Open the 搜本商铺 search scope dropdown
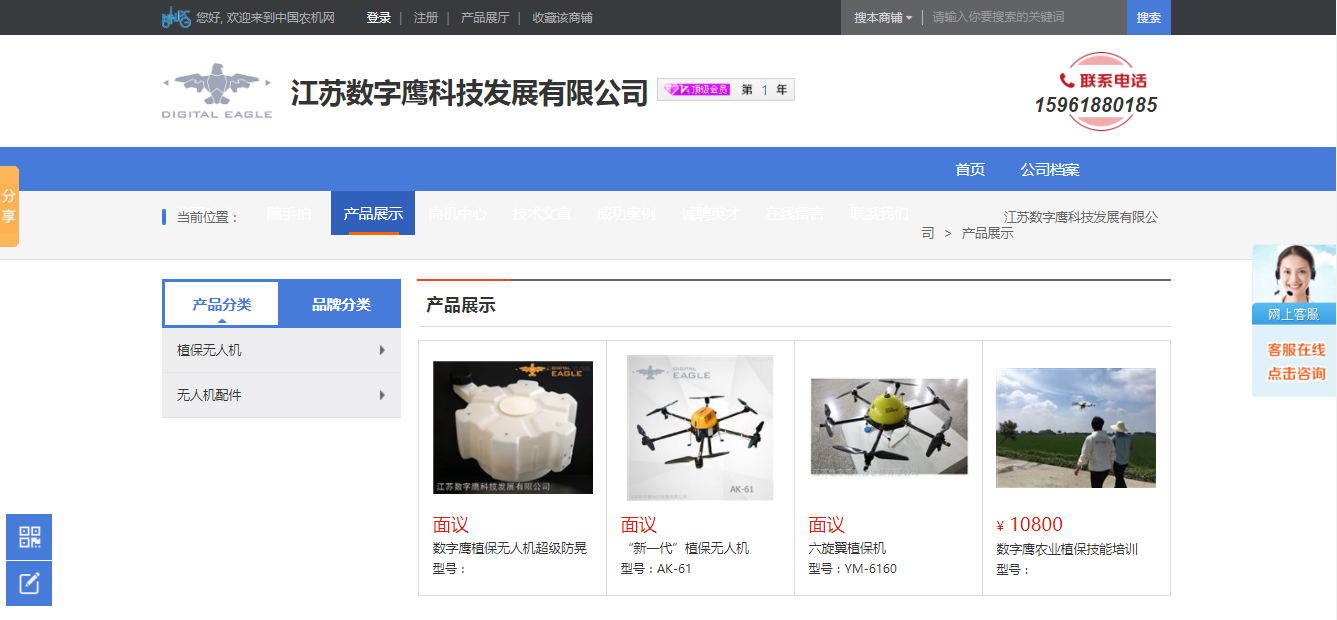This screenshot has height=620, width=1337. (883, 17)
